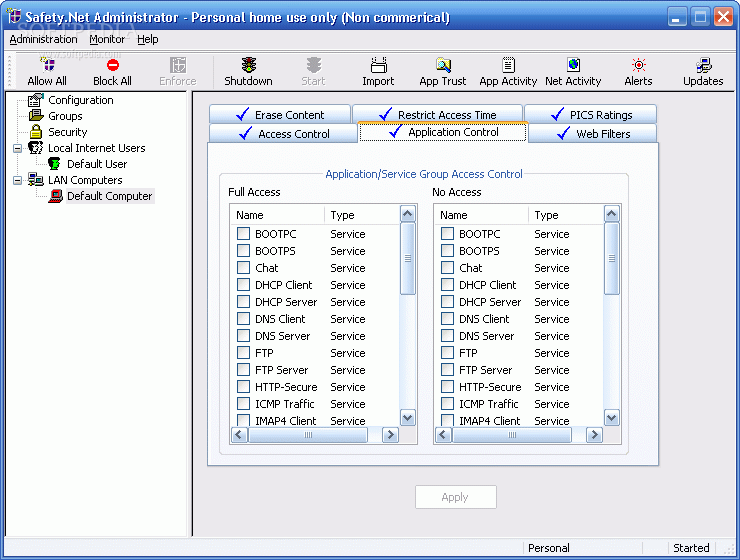Screen dimensions: 740x560
Task: Select the Security padlock icon
Action: [36, 132]
